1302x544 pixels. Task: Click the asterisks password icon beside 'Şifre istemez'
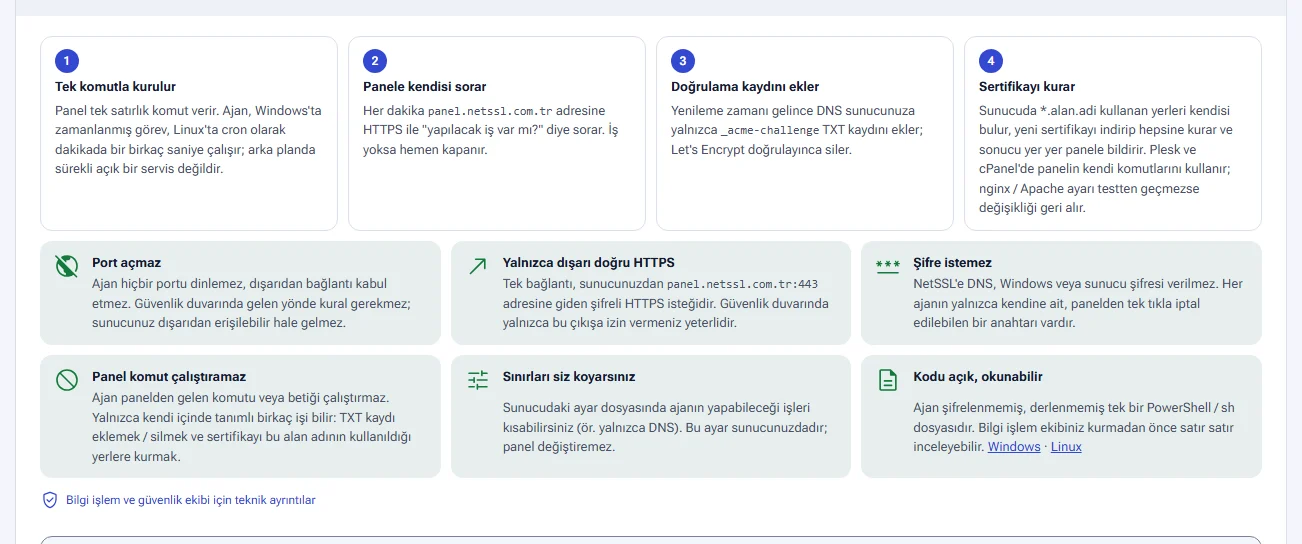888,266
